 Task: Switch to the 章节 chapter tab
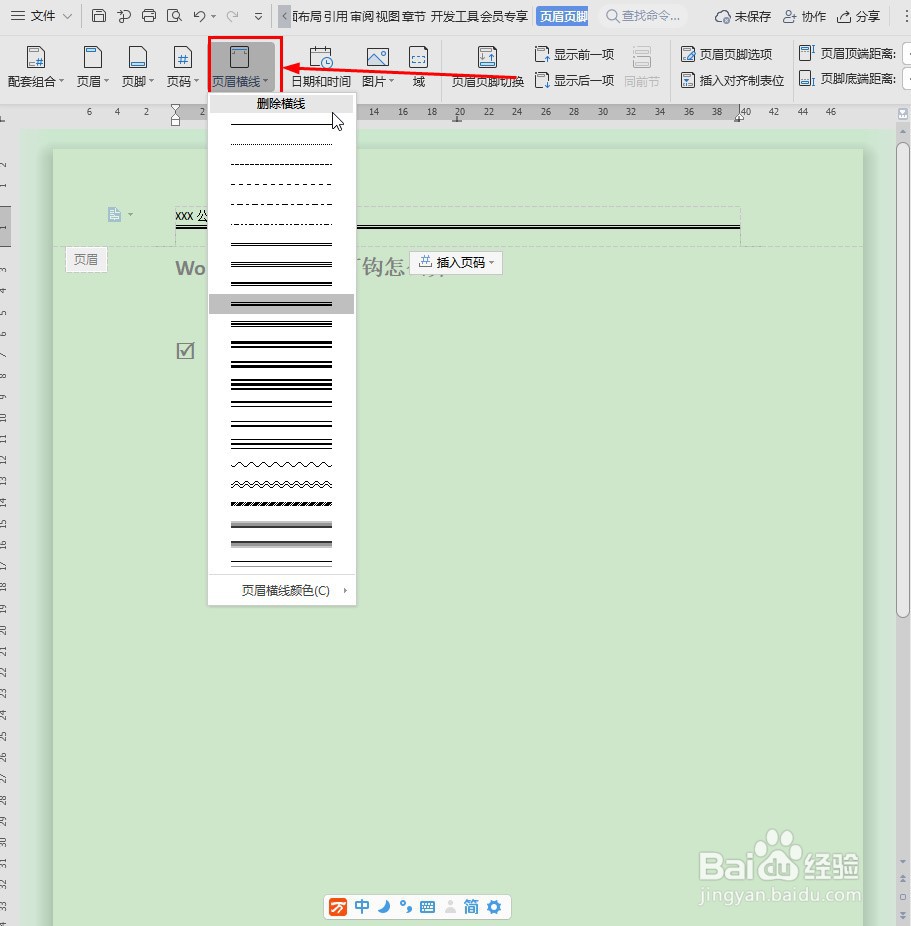point(413,17)
